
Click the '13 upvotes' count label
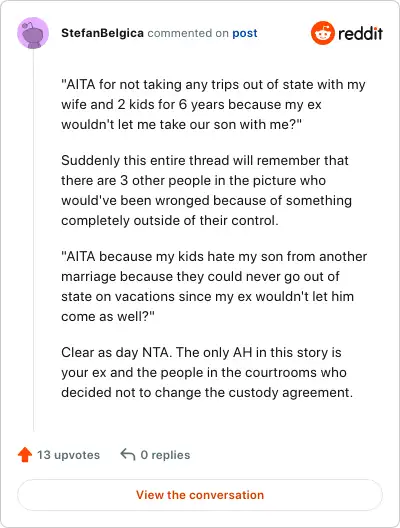[68, 455]
